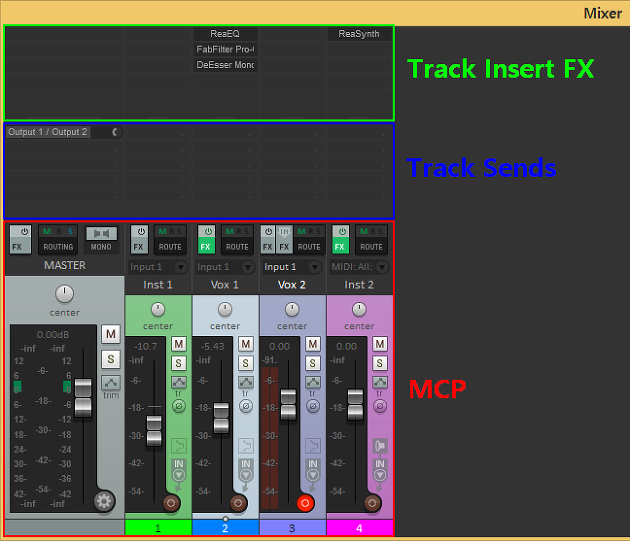Open ReaSynth insert on Inst 2
630x541 pixels.
click(x=359, y=34)
